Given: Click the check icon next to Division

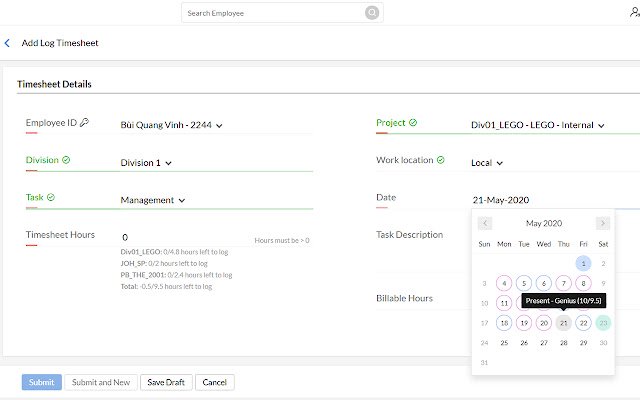Looking at the screenshot, I should click(x=66, y=160).
